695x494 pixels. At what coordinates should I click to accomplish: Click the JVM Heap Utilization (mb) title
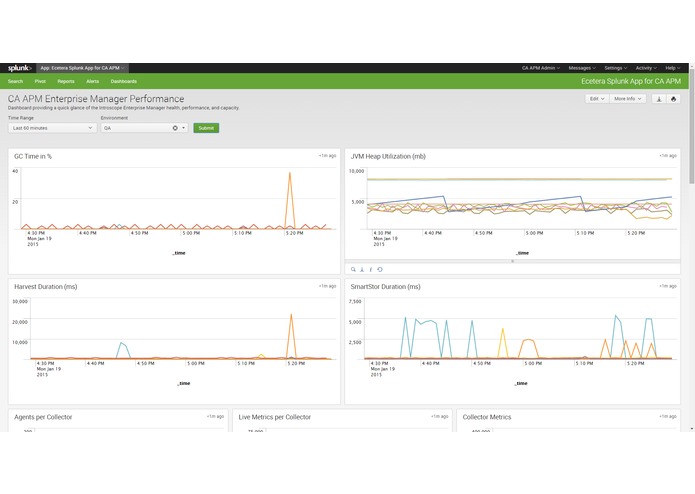[x=388, y=156]
